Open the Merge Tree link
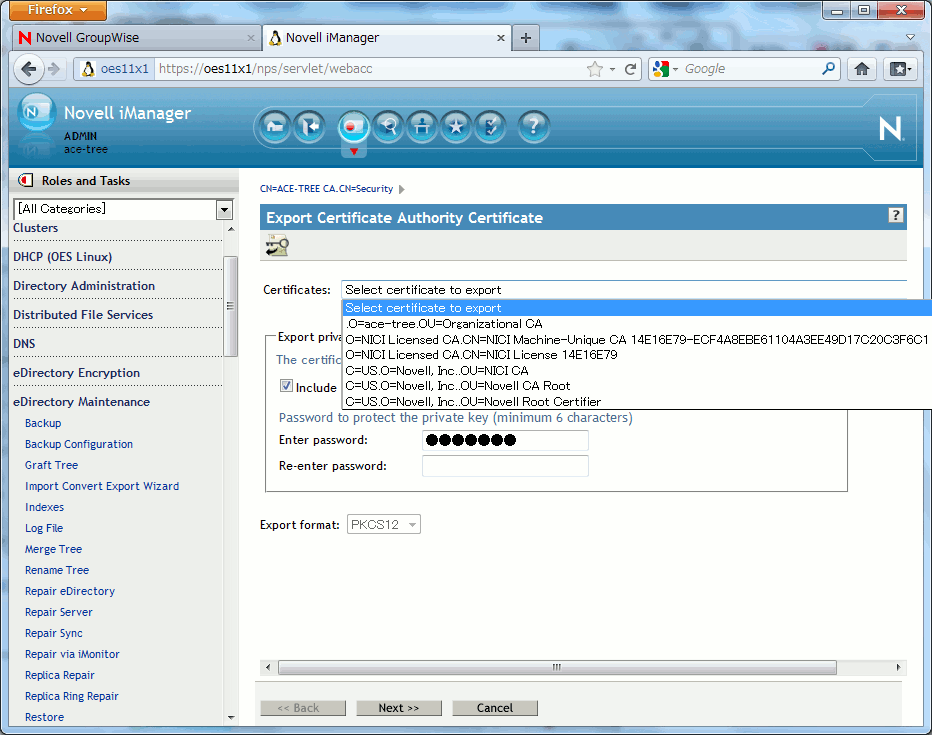Image resolution: width=932 pixels, height=735 pixels. point(53,549)
